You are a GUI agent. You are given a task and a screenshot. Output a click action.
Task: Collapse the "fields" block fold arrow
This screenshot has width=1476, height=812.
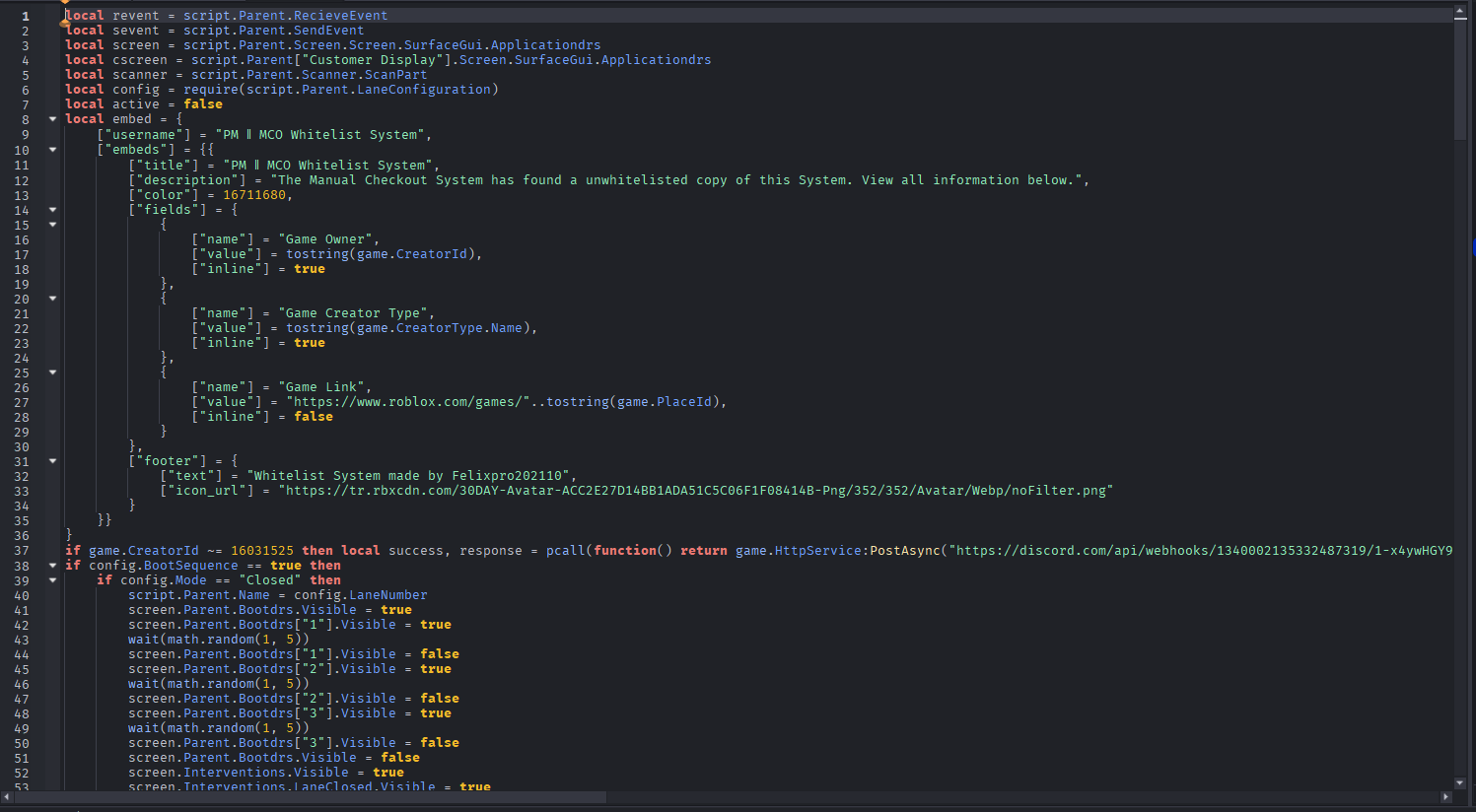(x=52, y=210)
